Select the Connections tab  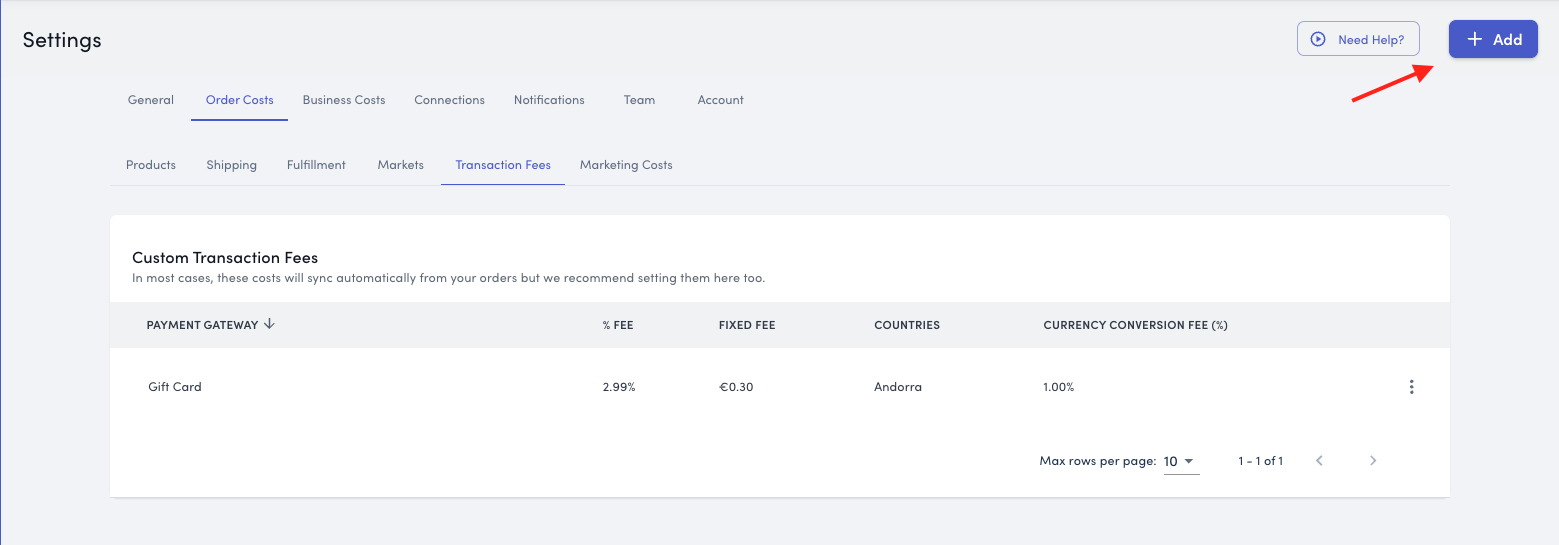tap(449, 100)
